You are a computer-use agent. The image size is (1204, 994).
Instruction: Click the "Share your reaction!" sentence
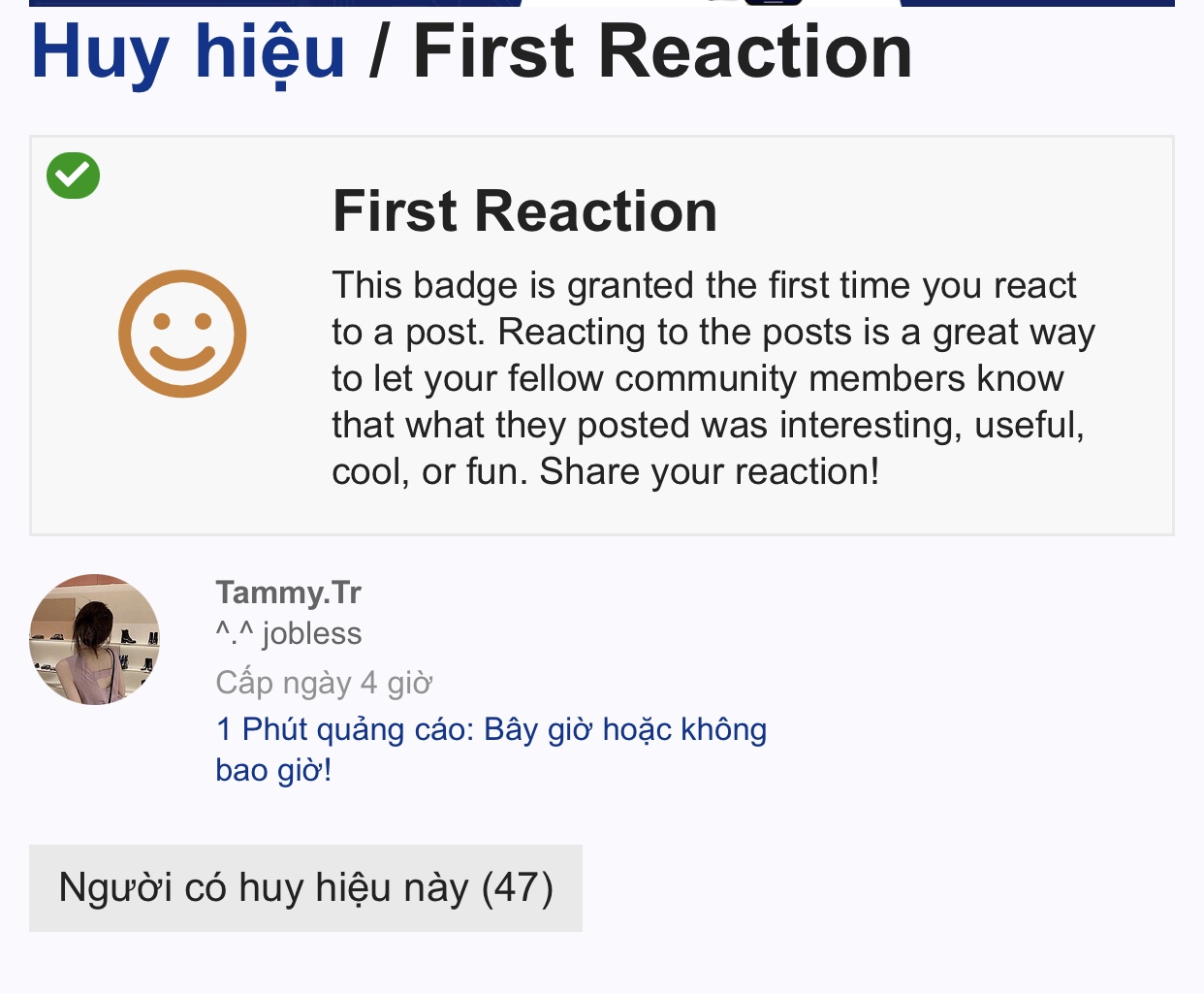tap(710, 471)
